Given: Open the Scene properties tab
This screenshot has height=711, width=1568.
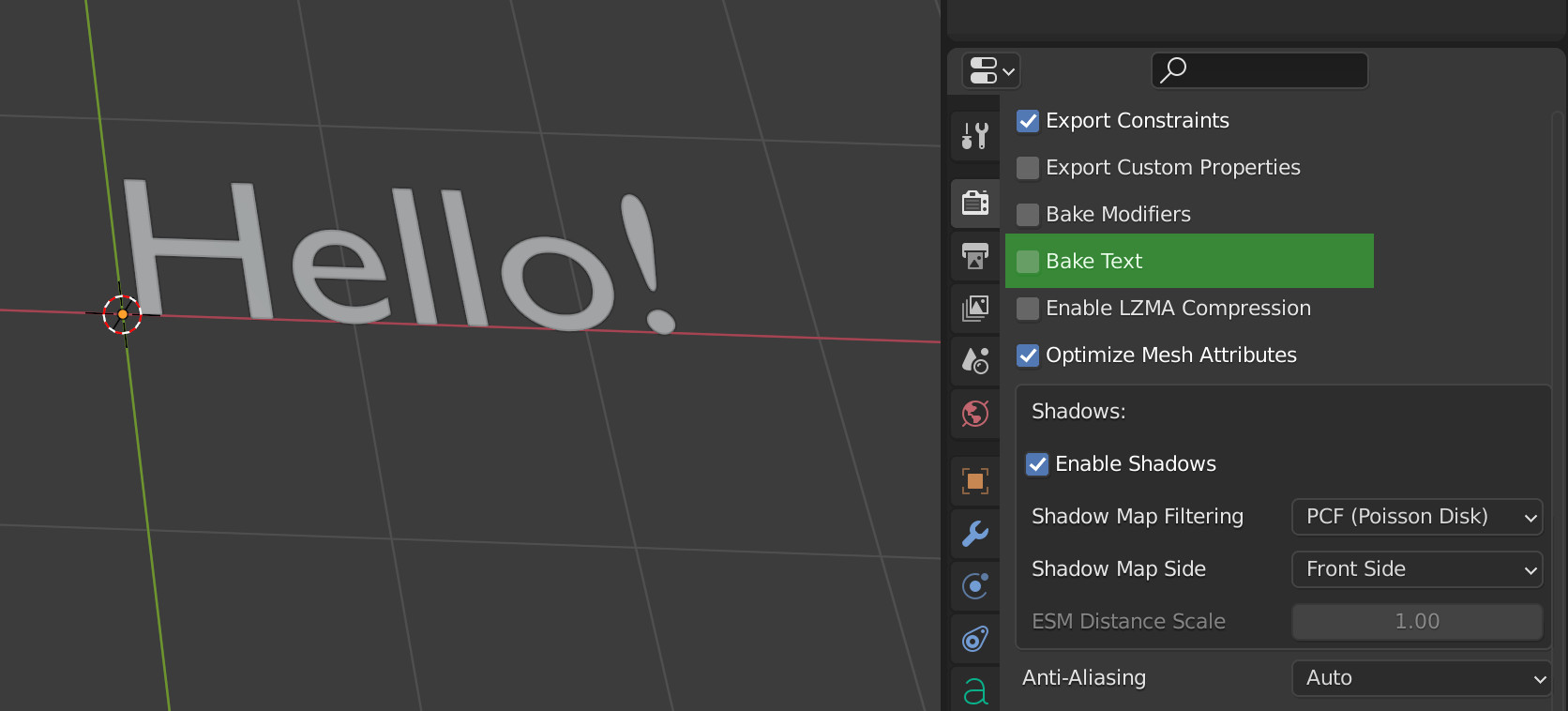Looking at the screenshot, I should [x=975, y=360].
